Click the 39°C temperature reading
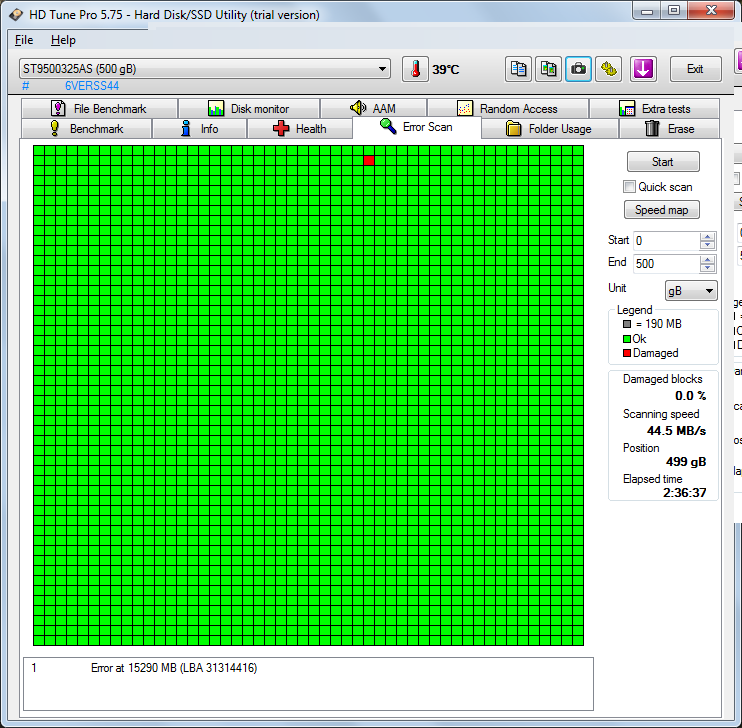The image size is (742, 728). click(445, 70)
